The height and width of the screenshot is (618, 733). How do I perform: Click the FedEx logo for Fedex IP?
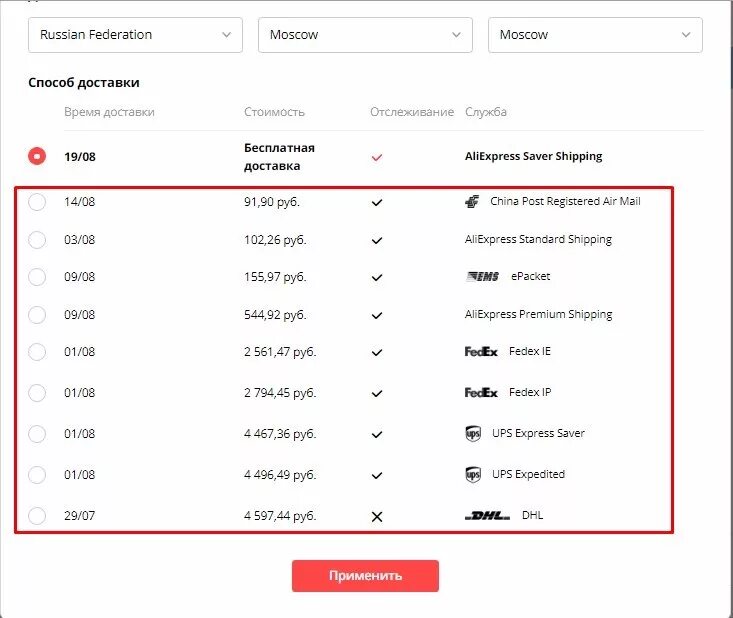coord(481,393)
